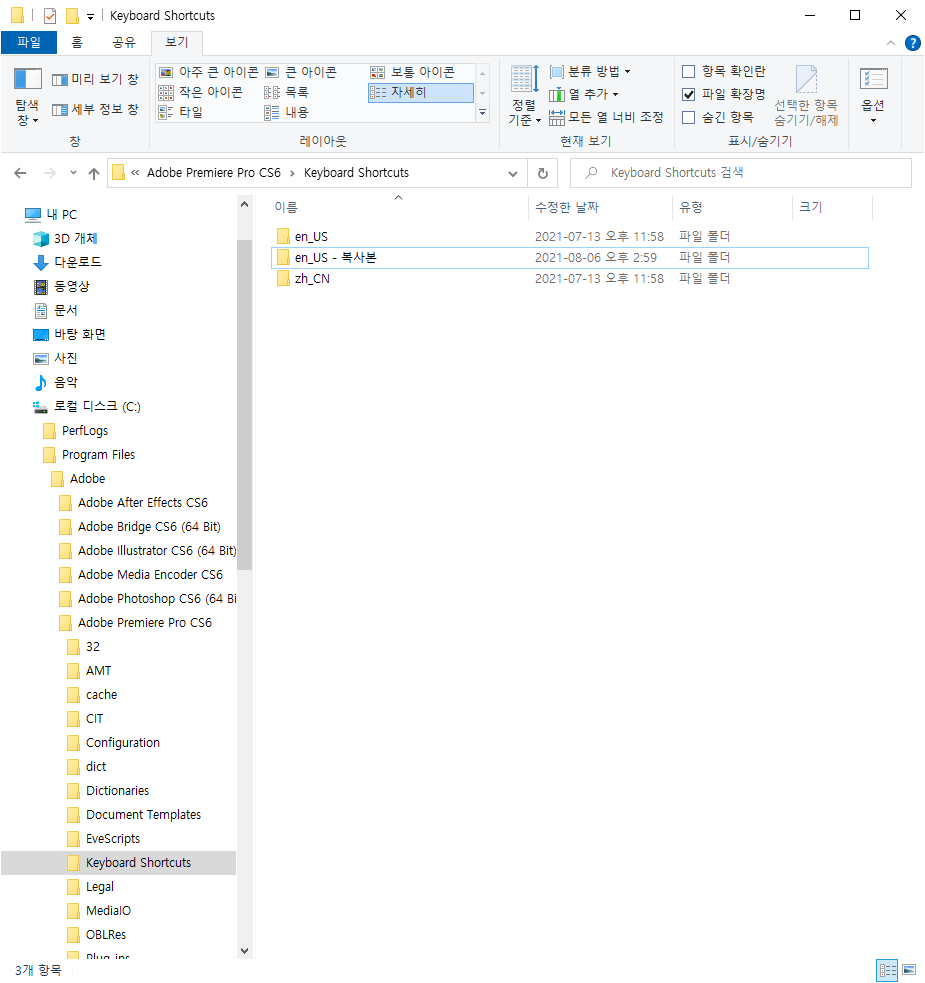Refresh the folder view
Image resolution: width=925 pixels, height=983 pixels.
point(543,173)
